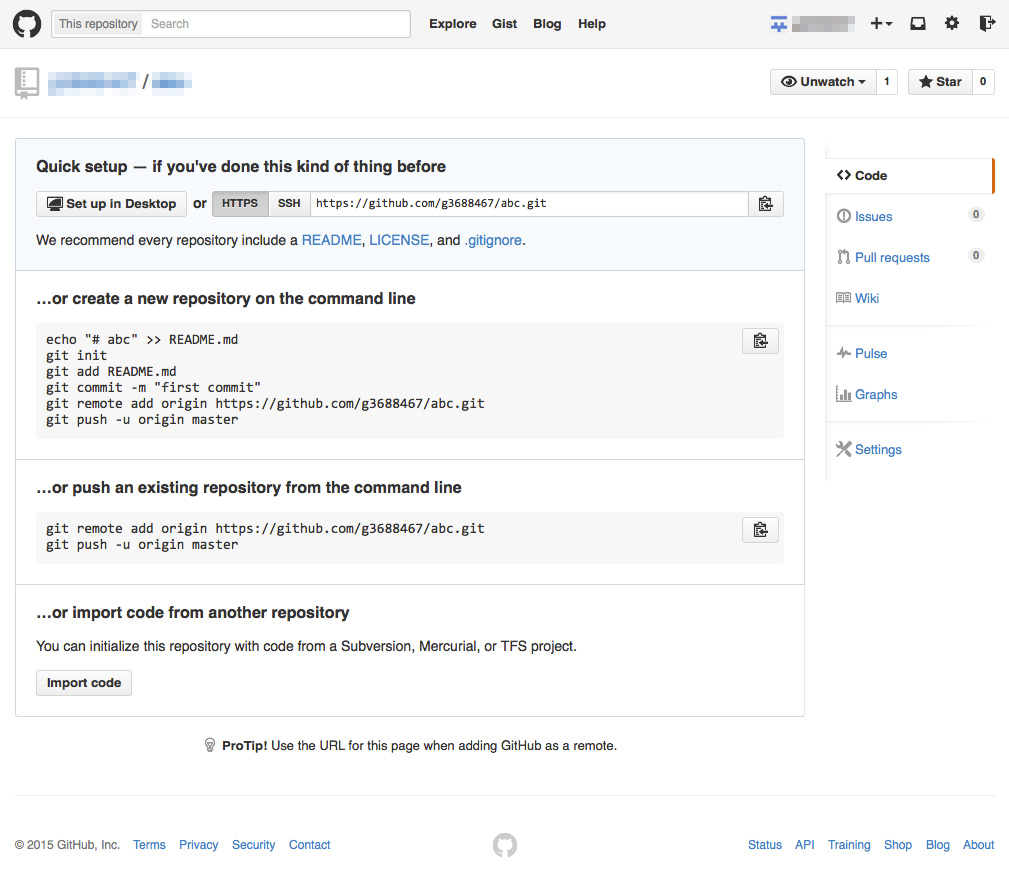1009x894 pixels.
Task: Open the README link
Action: (x=331, y=240)
